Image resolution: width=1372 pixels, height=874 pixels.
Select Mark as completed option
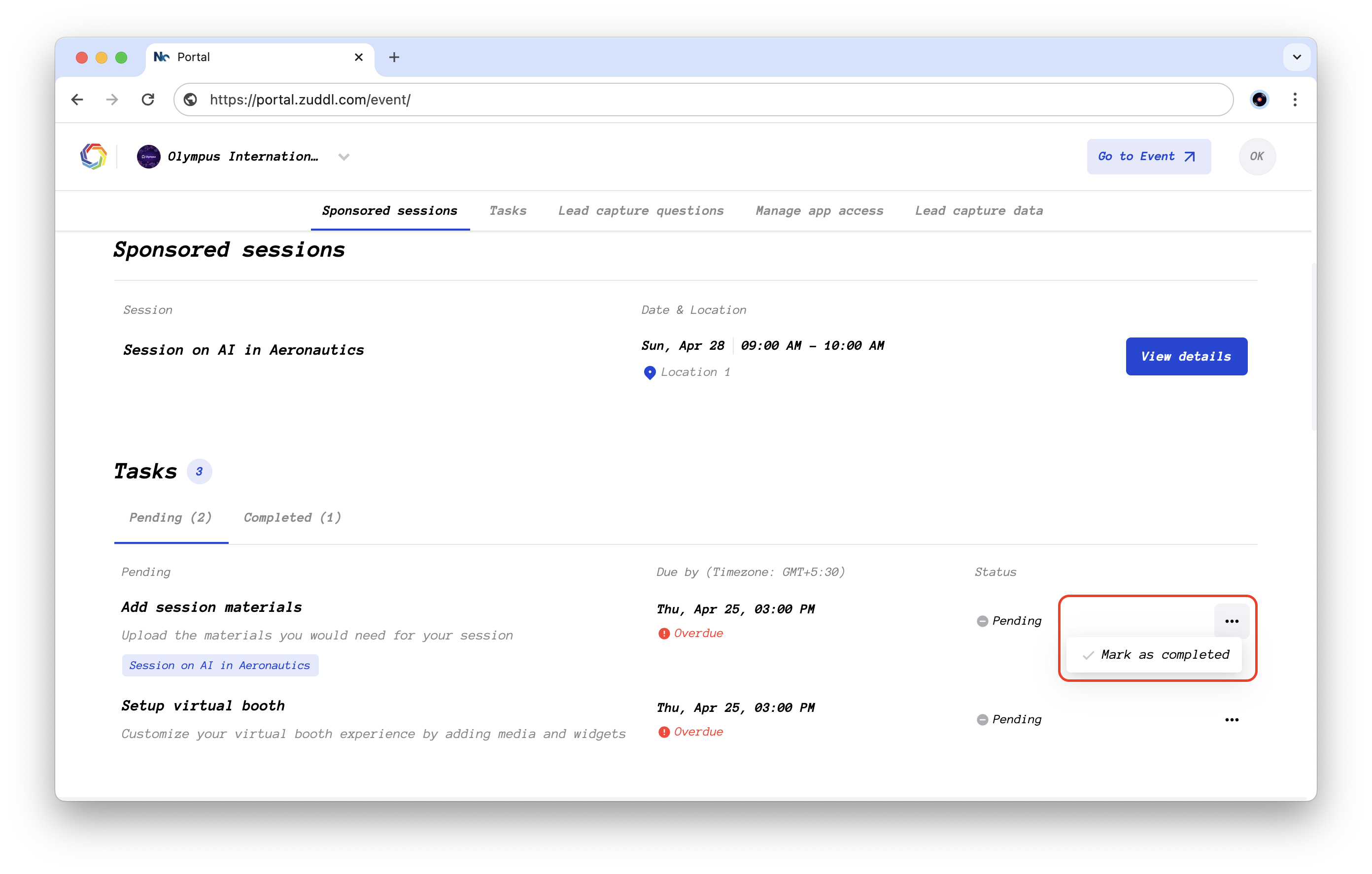tap(1164, 655)
